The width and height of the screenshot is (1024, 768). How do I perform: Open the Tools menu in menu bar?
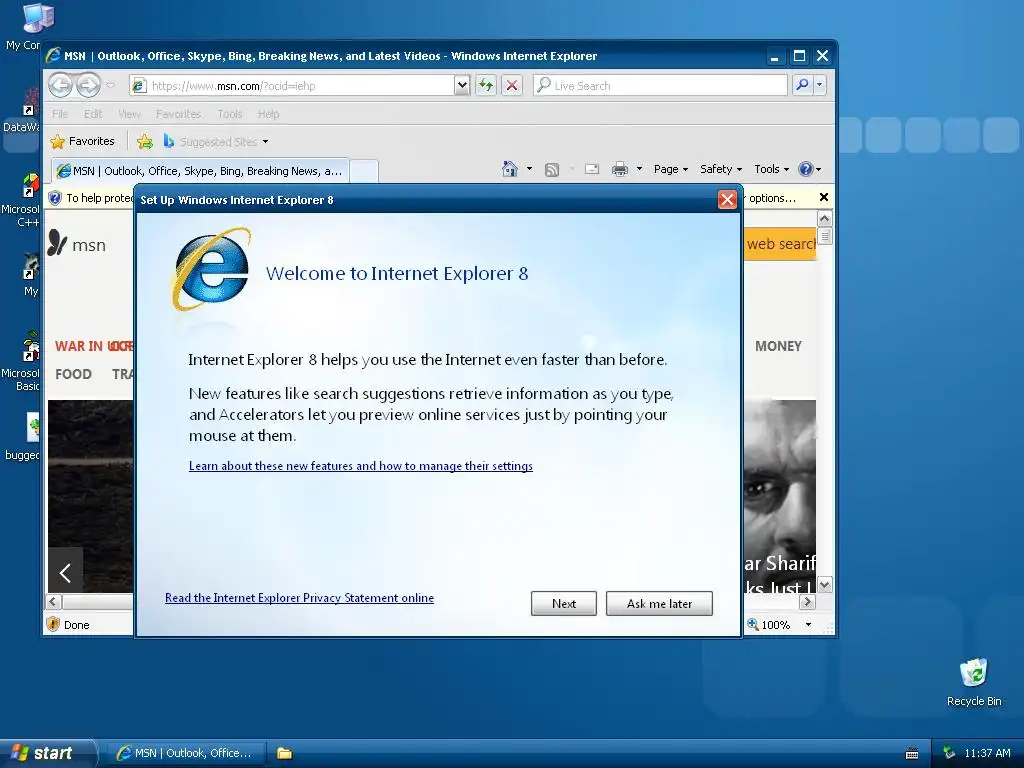click(230, 114)
